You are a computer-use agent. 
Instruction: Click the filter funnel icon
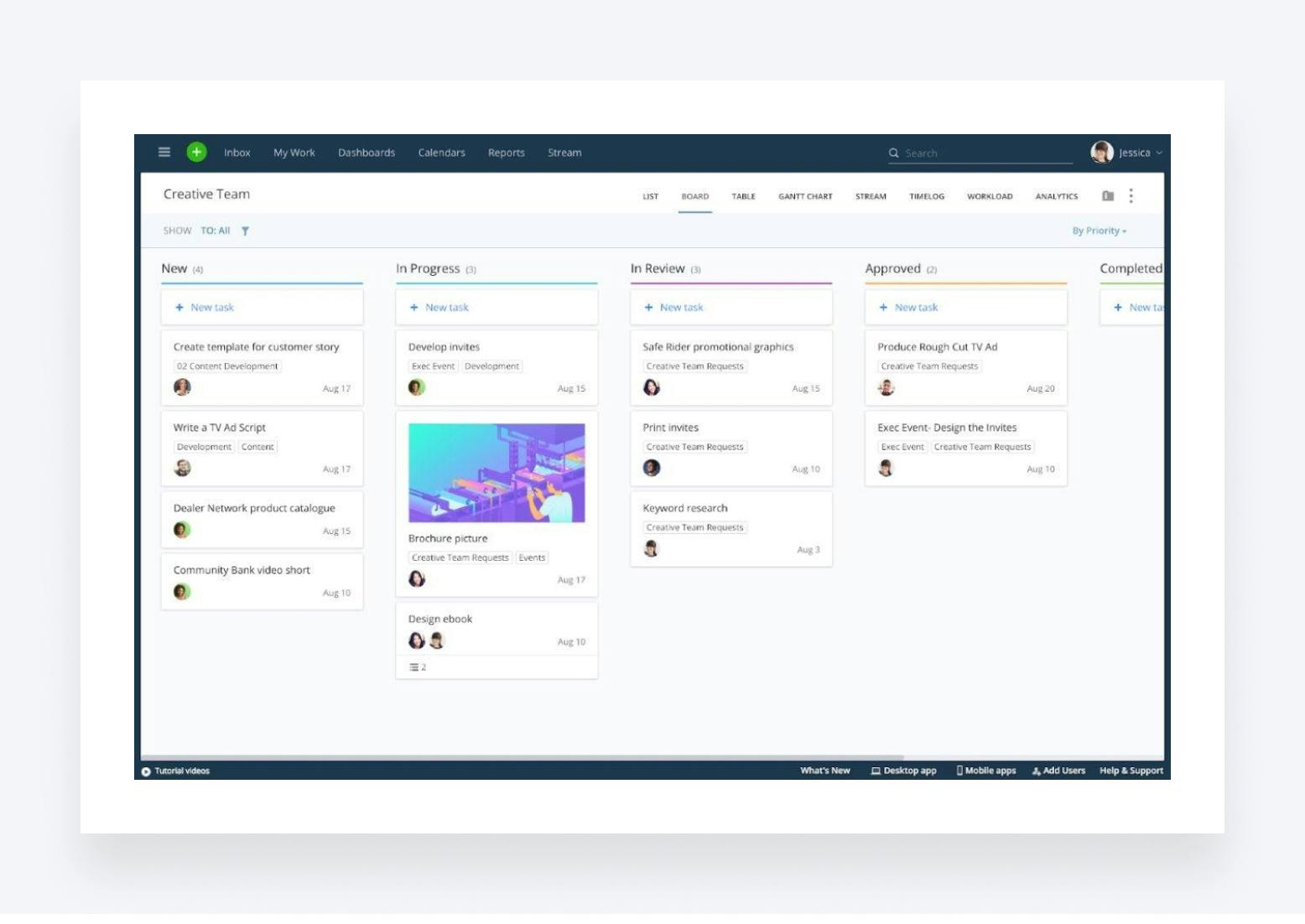tap(245, 231)
